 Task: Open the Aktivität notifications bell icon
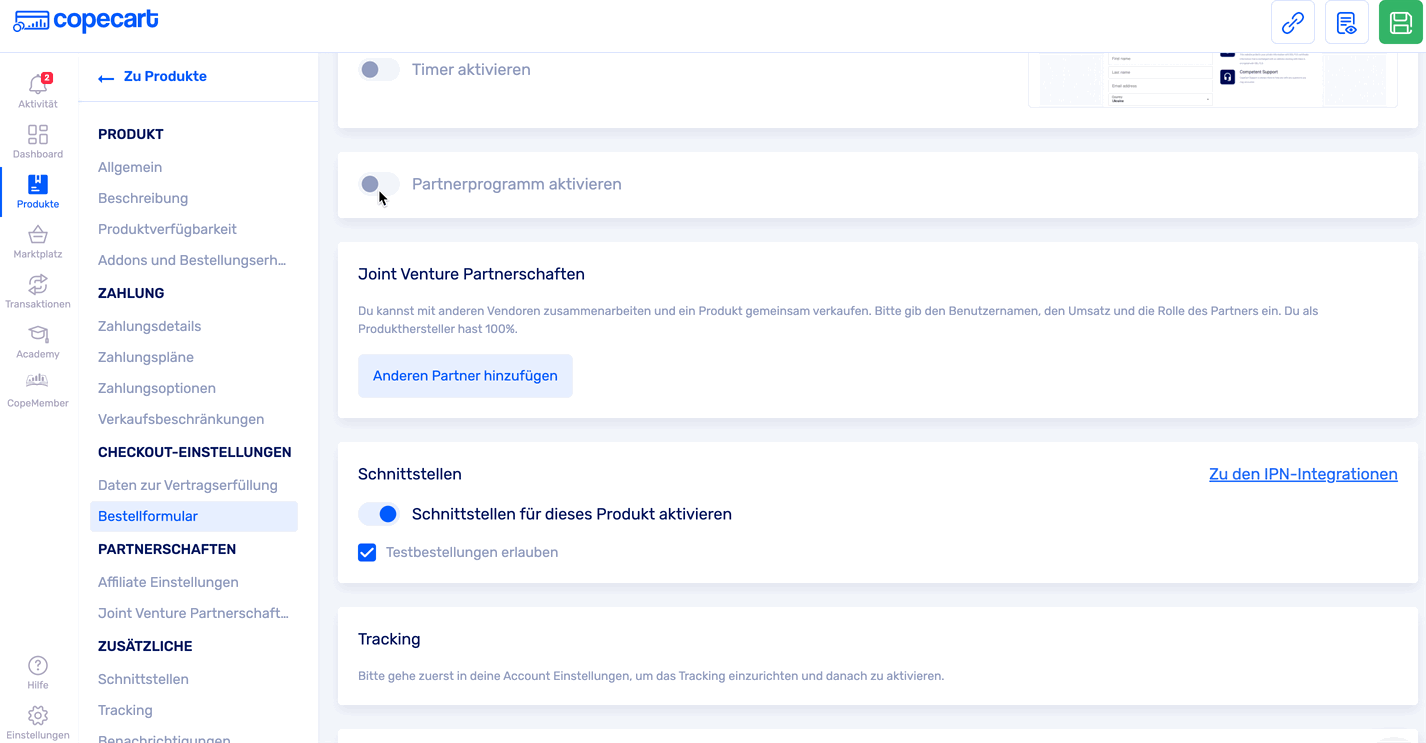(38, 86)
